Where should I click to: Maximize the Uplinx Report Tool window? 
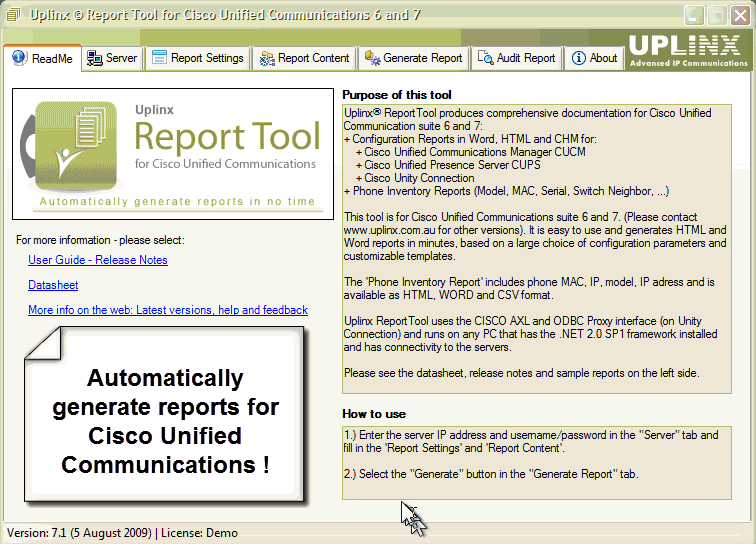point(717,15)
